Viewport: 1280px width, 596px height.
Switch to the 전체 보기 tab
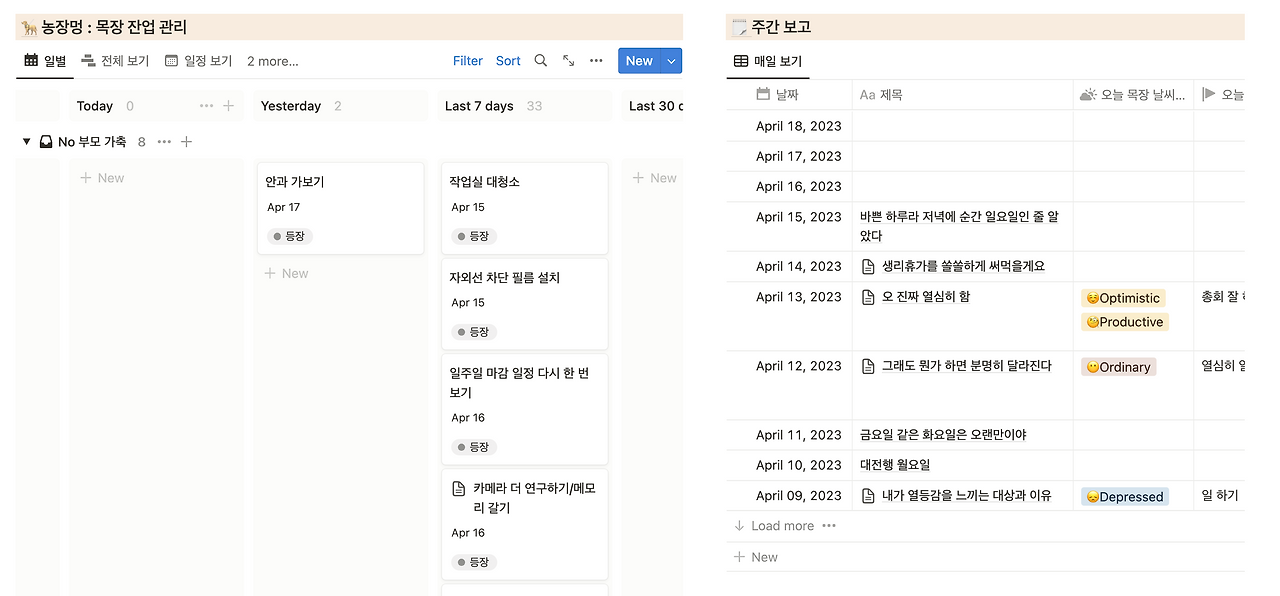point(114,60)
